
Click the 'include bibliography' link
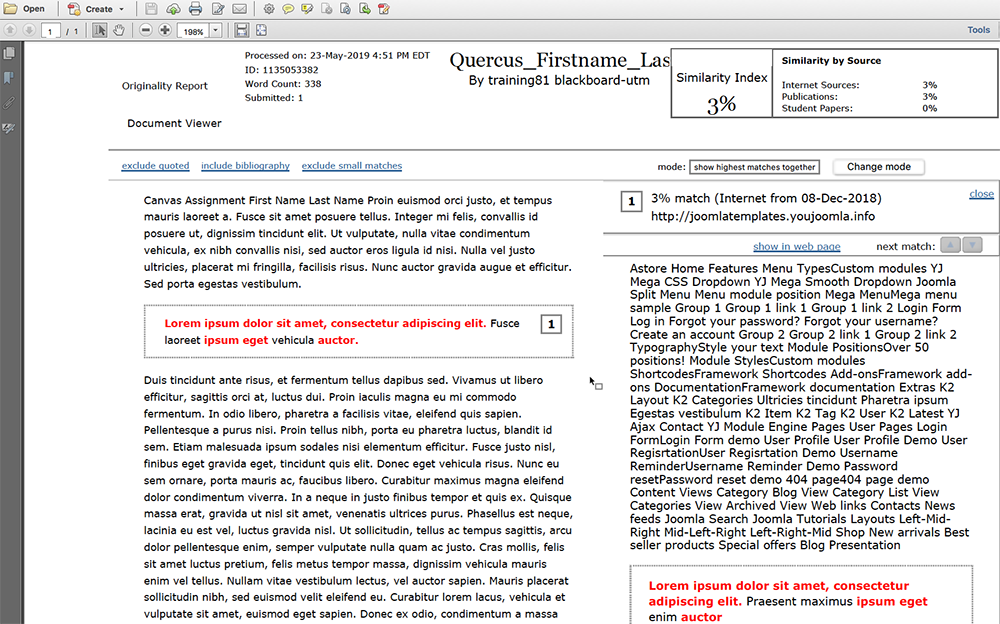point(246,166)
